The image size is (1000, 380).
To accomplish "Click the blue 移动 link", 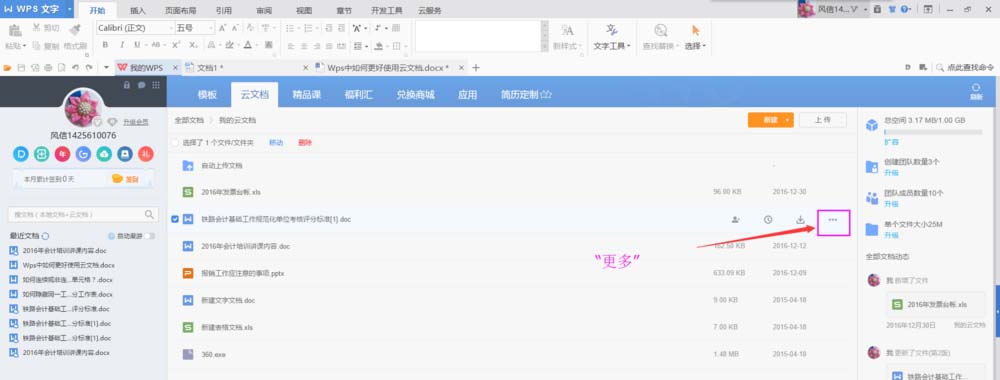I will (x=276, y=143).
